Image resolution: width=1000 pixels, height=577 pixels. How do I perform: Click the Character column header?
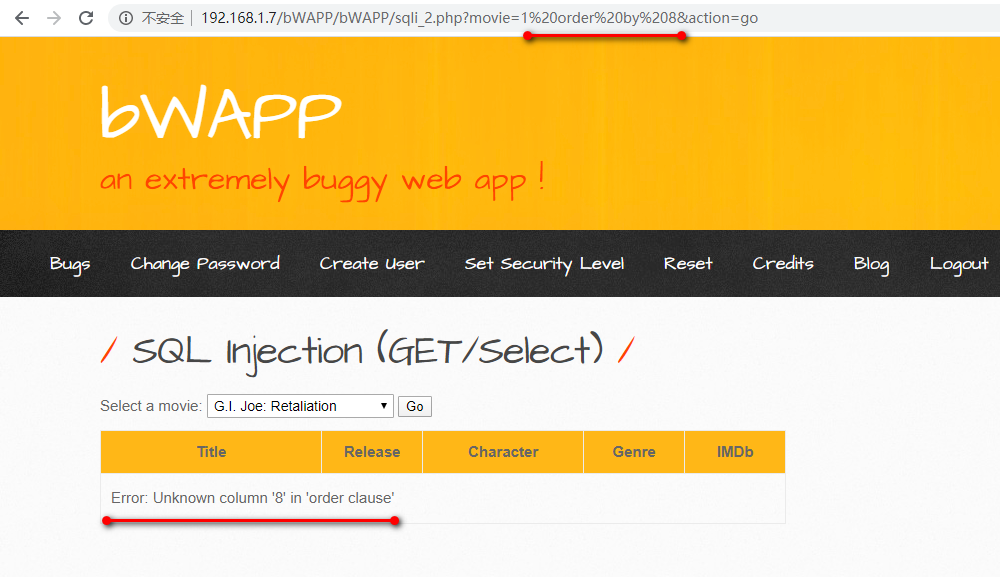[x=503, y=452]
